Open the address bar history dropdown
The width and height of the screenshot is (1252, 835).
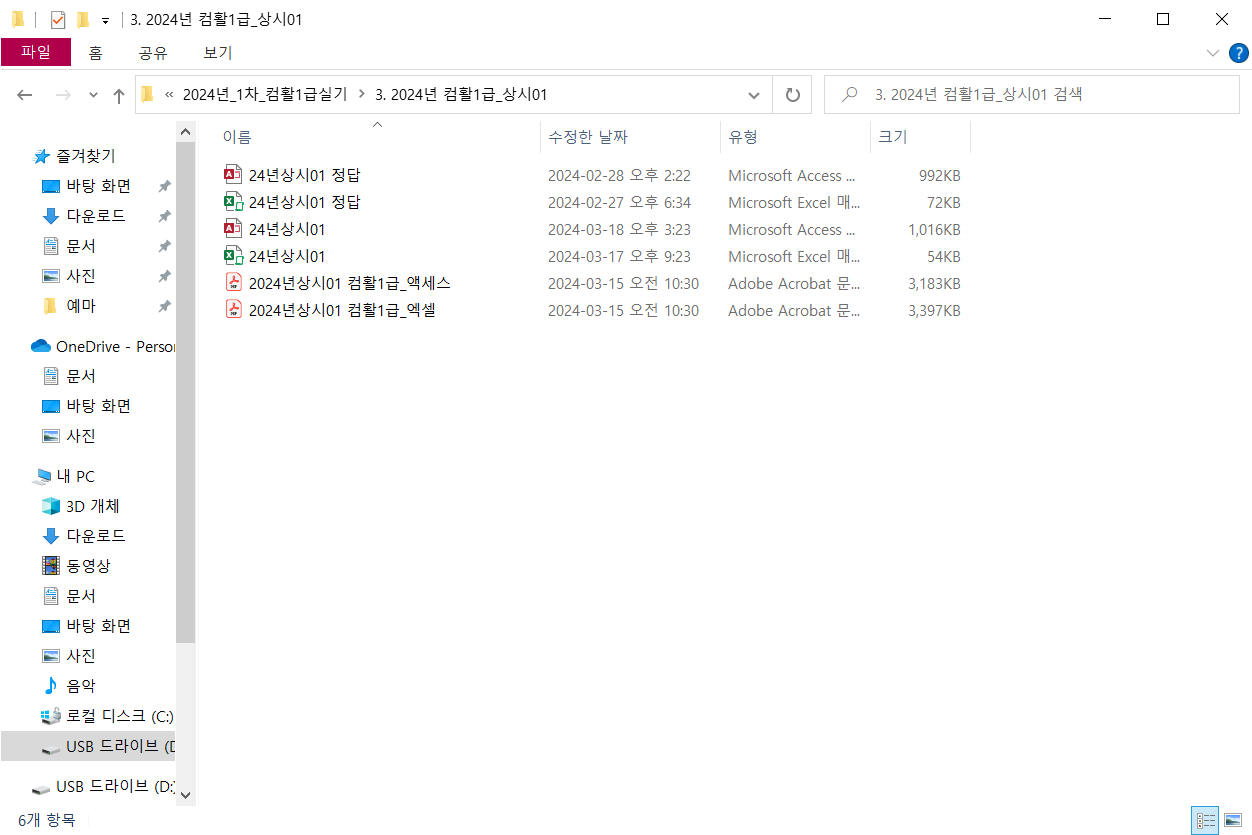[754, 95]
